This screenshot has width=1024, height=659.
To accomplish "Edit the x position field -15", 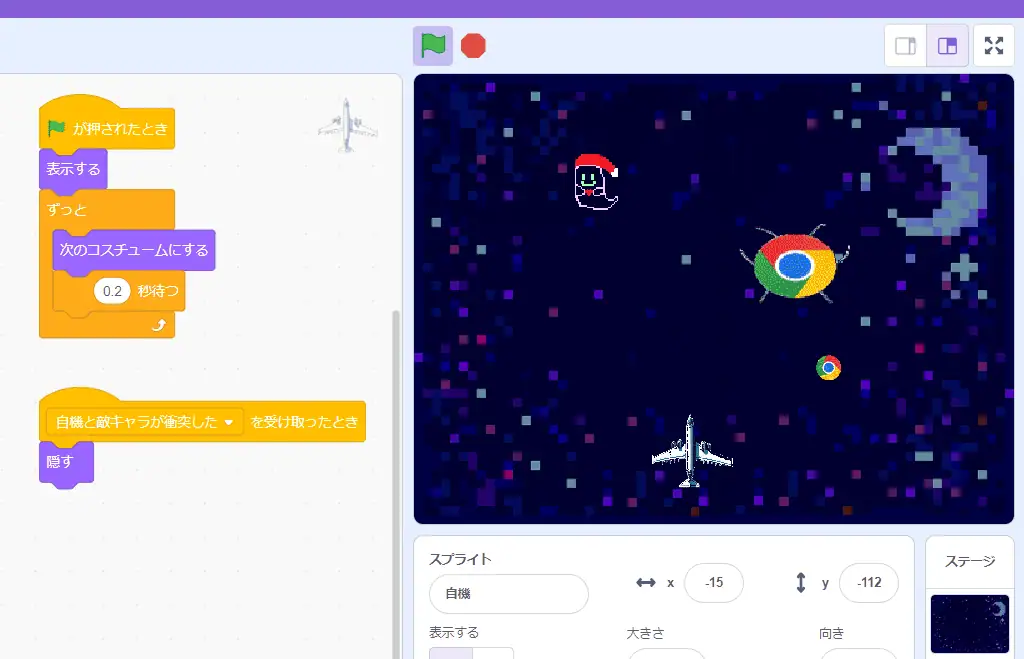I will pyautogui.click(x=714, y=583).
